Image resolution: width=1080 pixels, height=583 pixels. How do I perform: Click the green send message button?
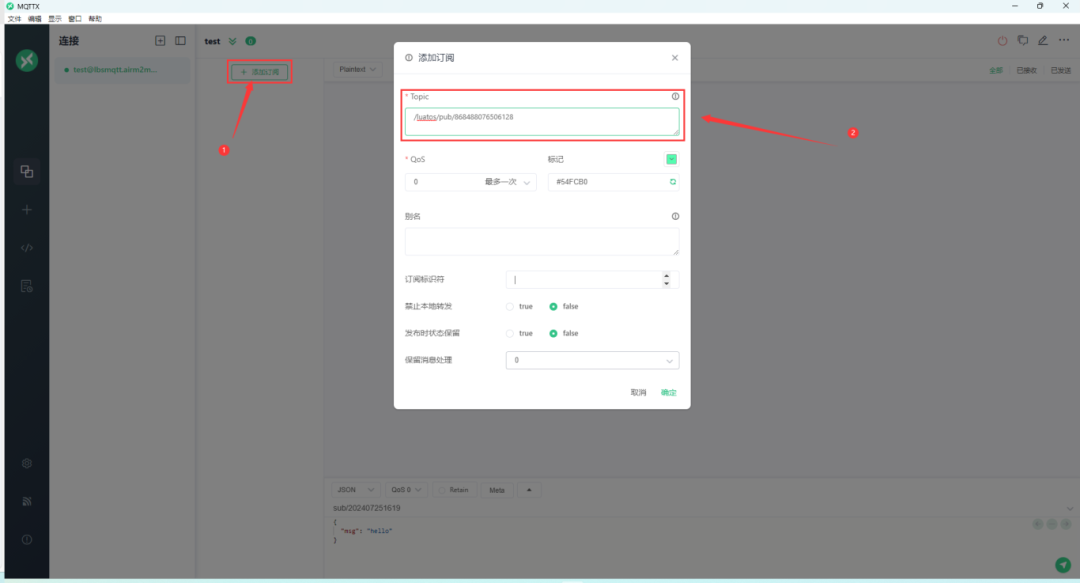click(1063, 565)
